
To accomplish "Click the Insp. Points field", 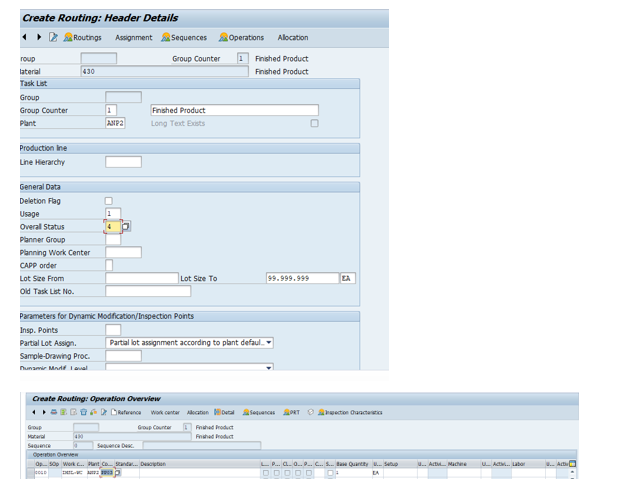I will (113, 330).
